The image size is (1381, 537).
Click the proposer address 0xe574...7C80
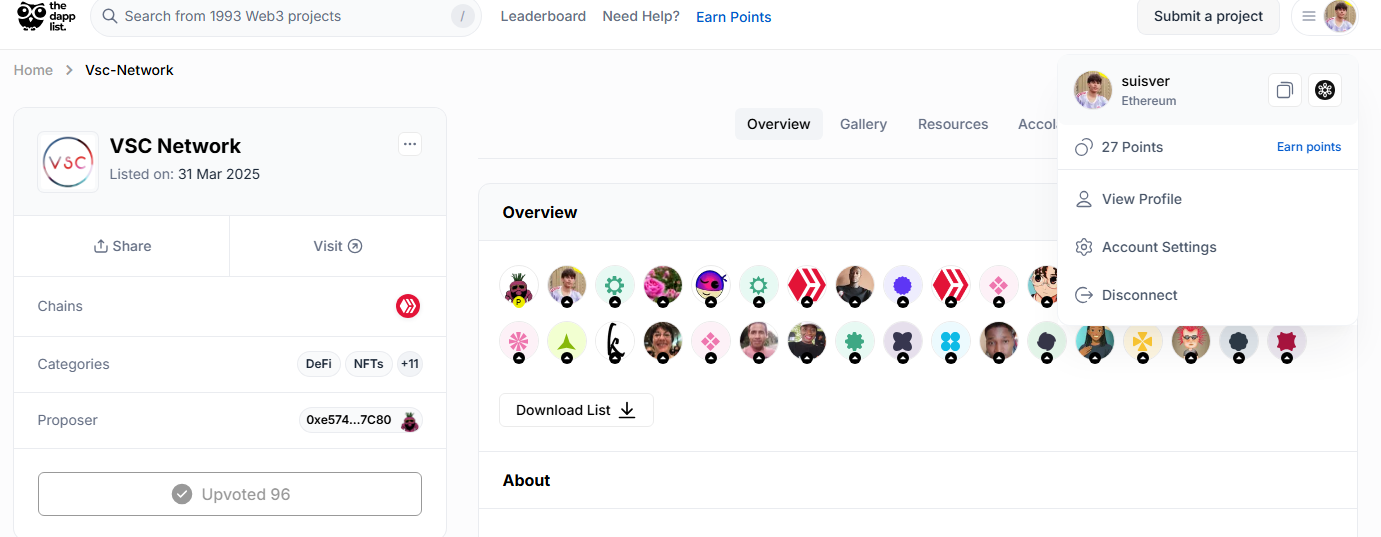349,420
